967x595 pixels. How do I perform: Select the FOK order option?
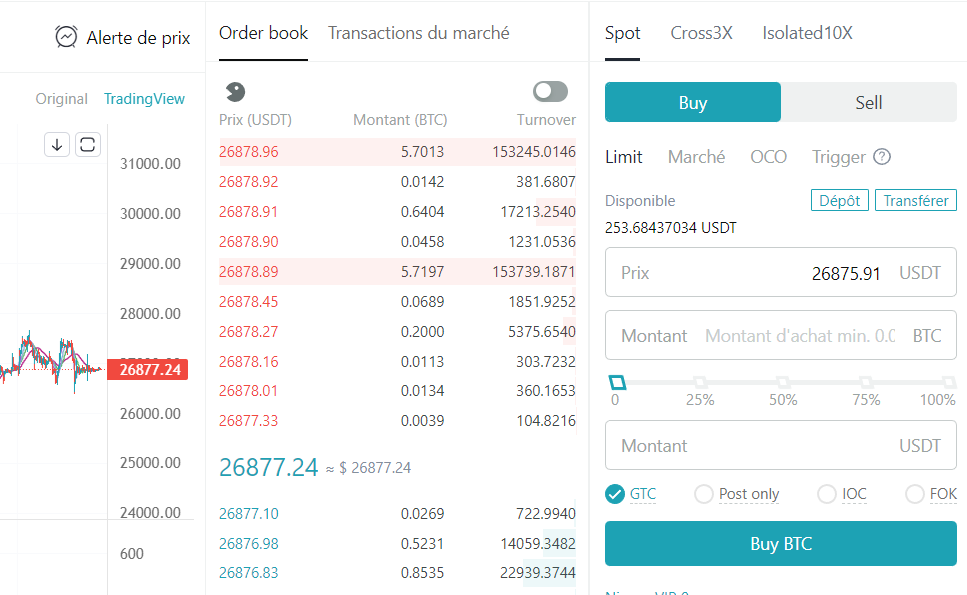[x=914, y=494]
